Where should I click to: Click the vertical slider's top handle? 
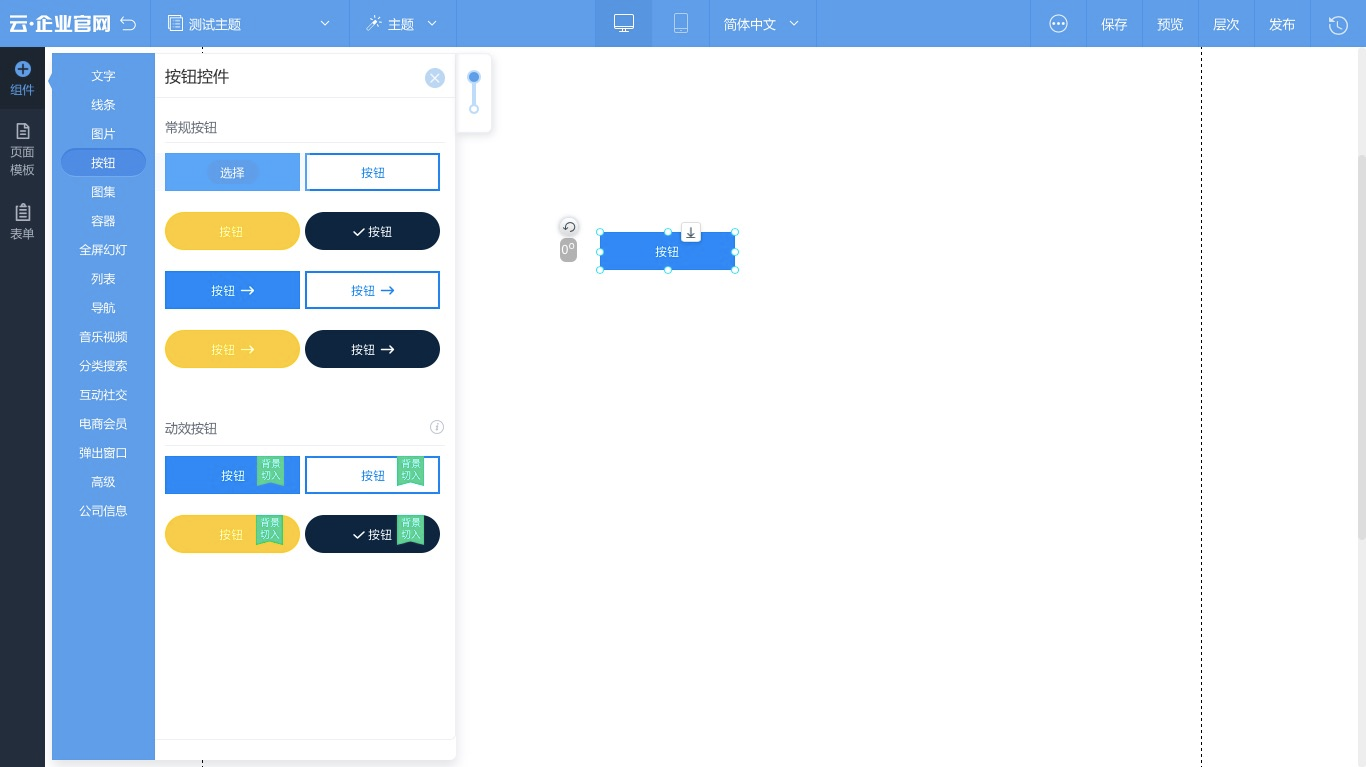[474, 77]
